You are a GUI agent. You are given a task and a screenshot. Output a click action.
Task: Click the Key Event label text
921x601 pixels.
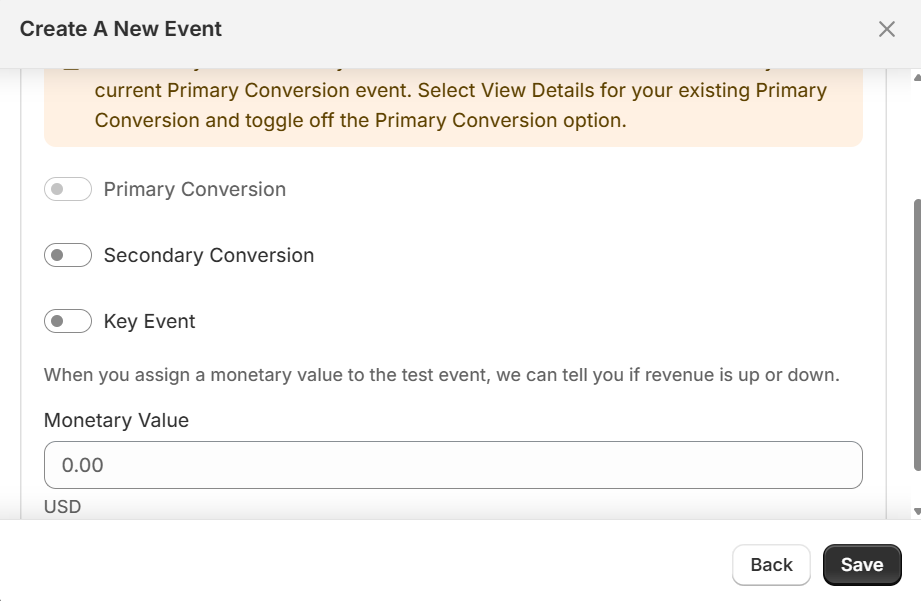pyautogui.click(x=149, y=321)
